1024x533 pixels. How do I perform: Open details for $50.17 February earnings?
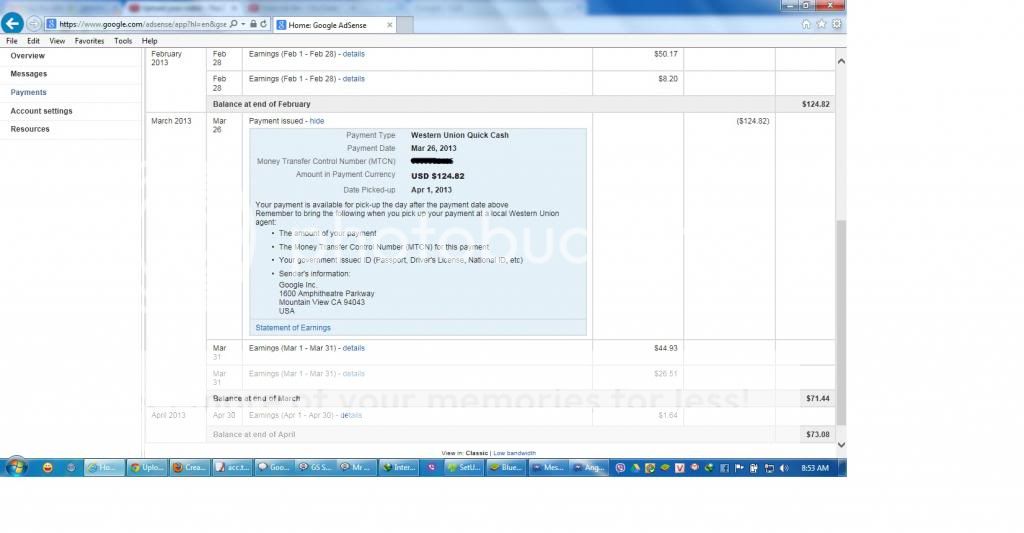coord(353,54)
